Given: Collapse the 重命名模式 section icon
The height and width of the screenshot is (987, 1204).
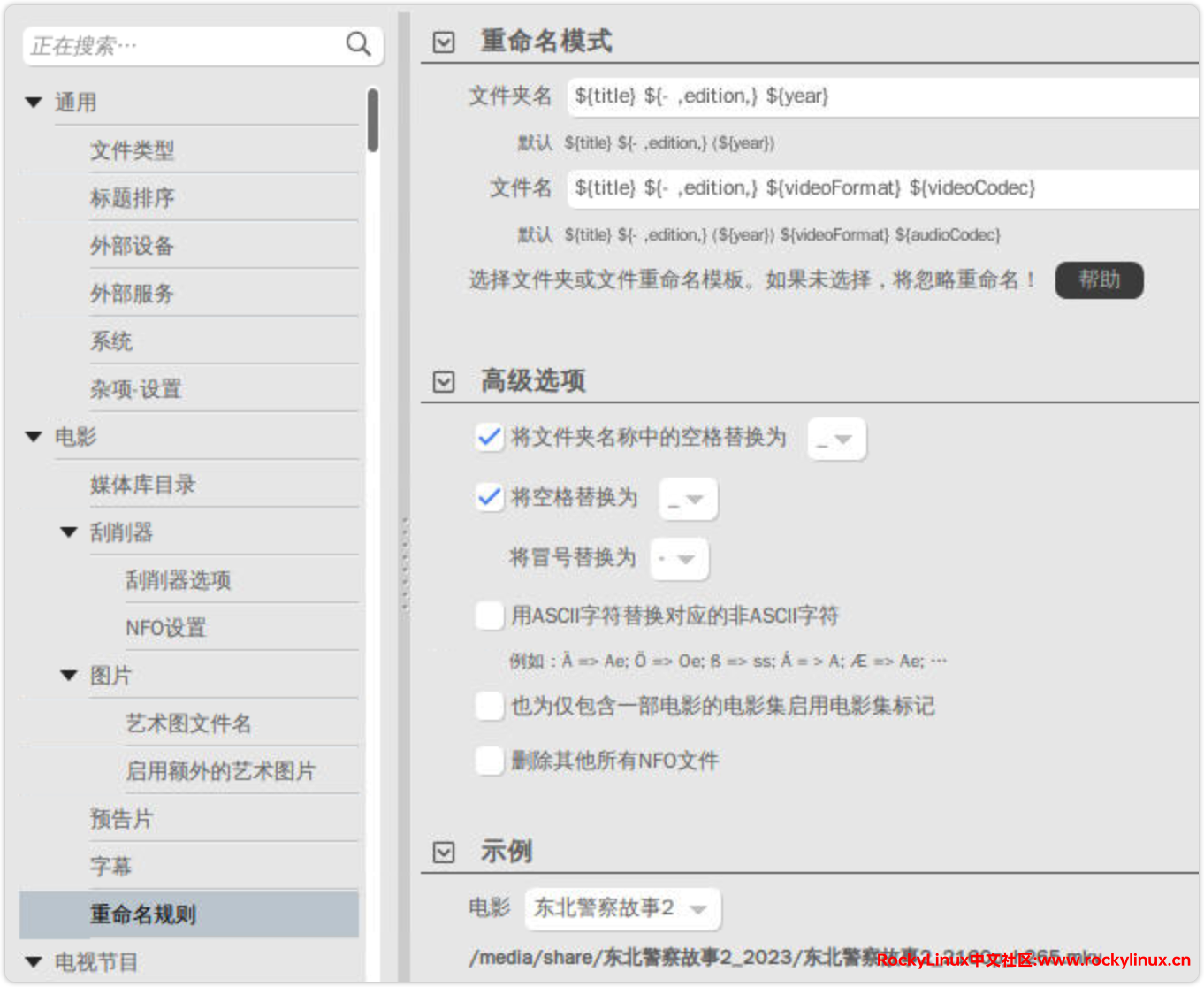Looking at the screenshot, I should (x=444, y=42).
